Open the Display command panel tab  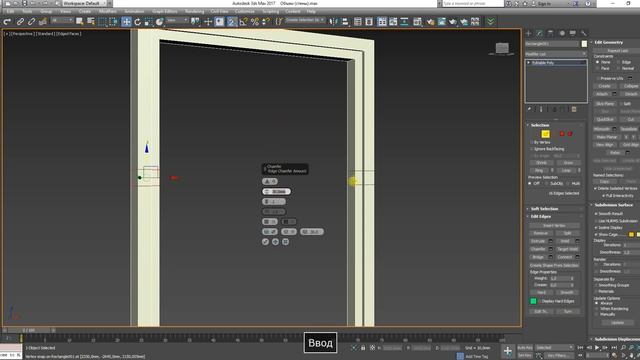click(x=573, y=33)
